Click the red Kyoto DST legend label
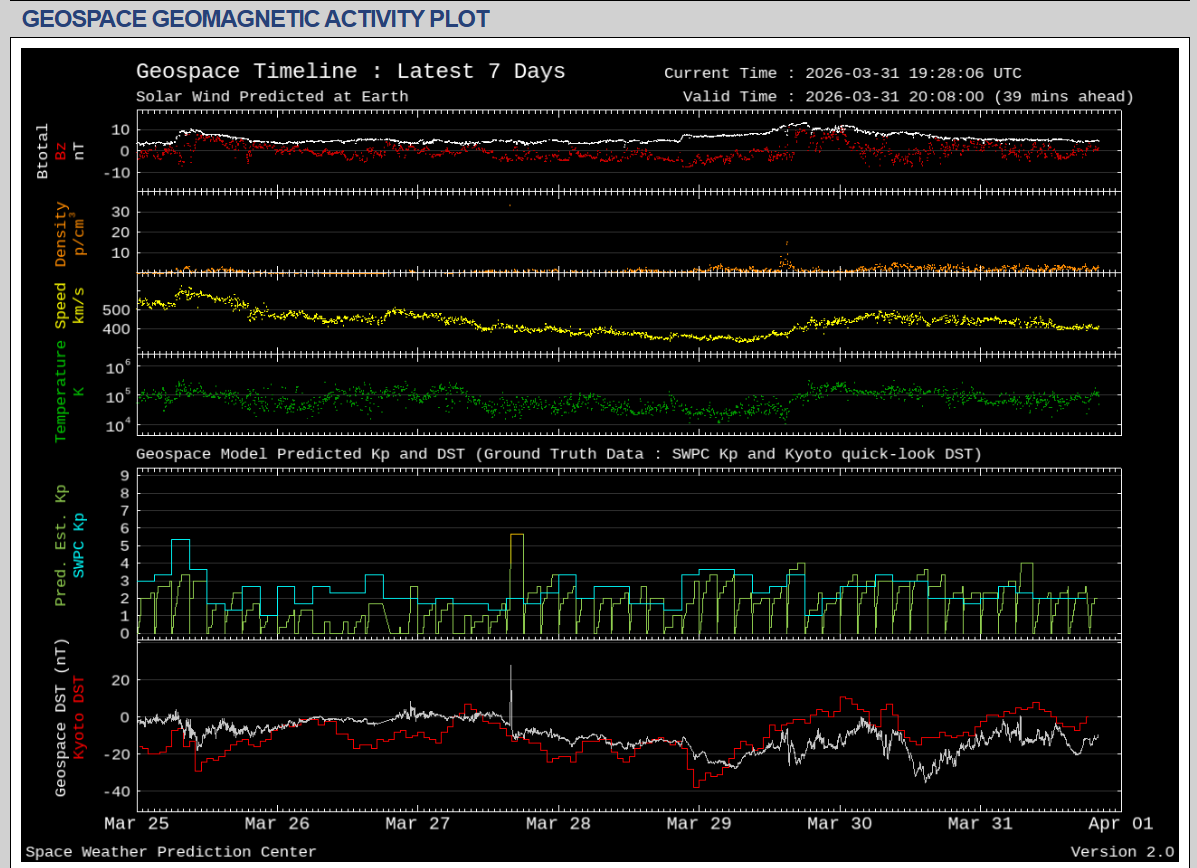The image size is (1197, 868). [79, 717]
